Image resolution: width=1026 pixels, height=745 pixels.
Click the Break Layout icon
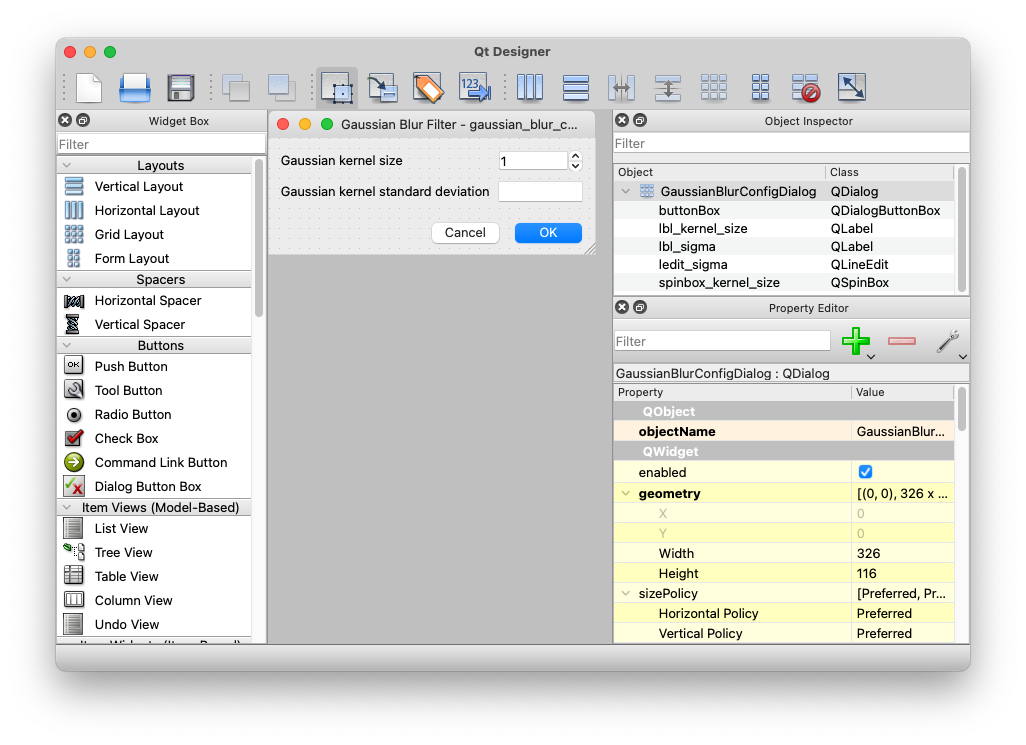pos(806,88)
